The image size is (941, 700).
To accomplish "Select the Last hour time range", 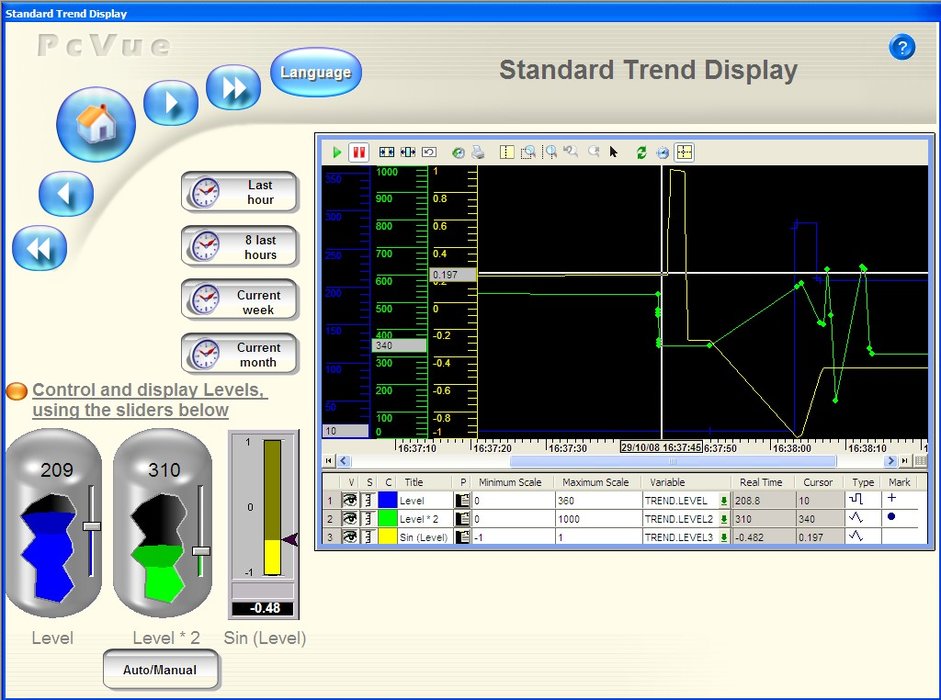I will [x=240, y=192].
